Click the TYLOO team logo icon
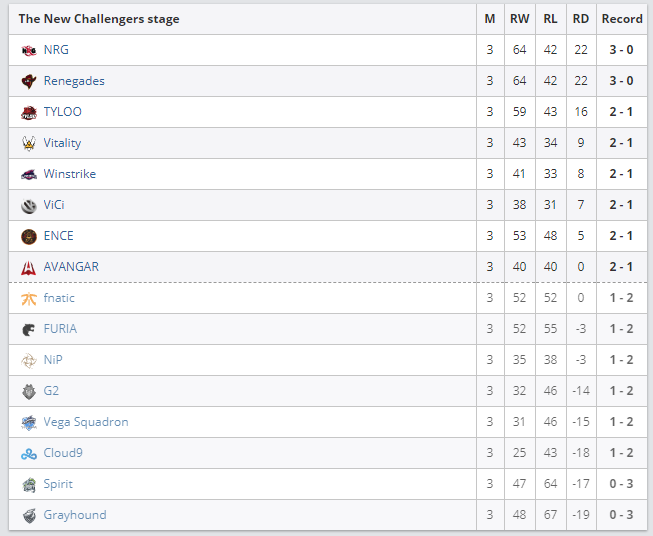Image resolution: width=653 pixels, height=536 pixels. pos(29,112)
